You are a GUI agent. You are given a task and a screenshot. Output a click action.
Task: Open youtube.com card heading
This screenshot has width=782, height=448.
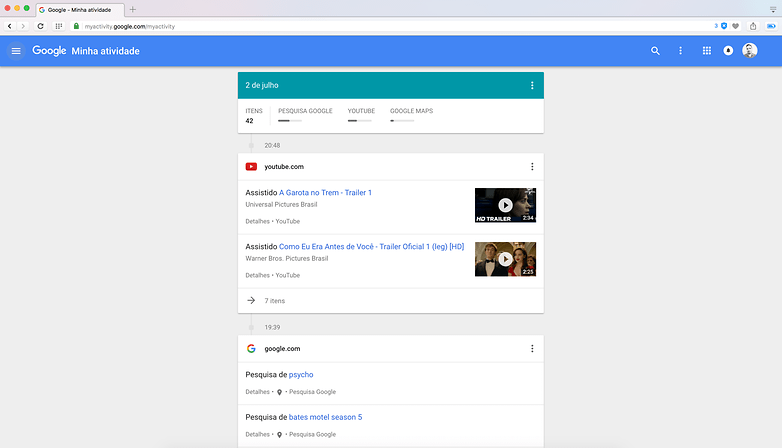click(284, 167)
